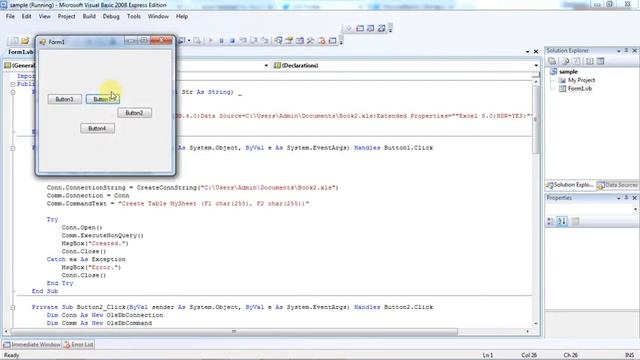Switch to the Solution Explorer tab
Screen dimensions: 640x360
pyautogui.click(x=570, y=185)
